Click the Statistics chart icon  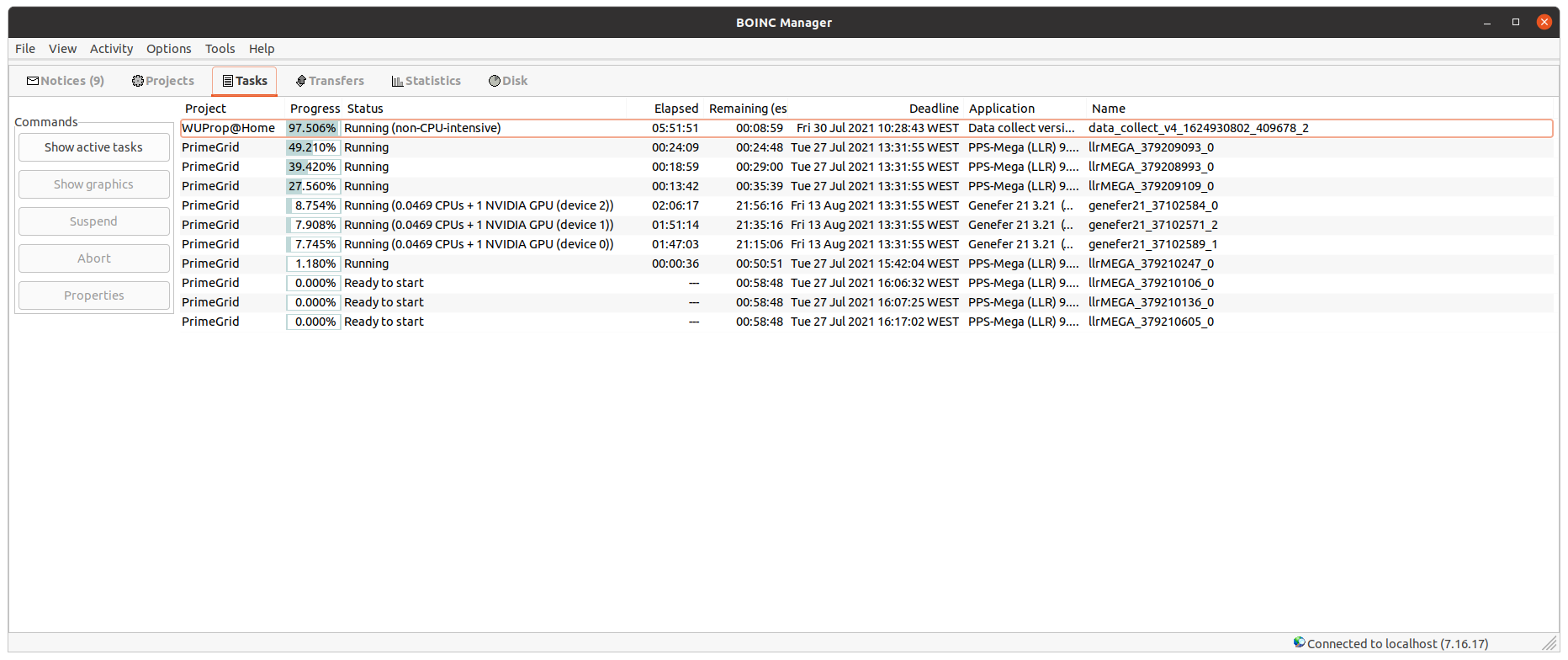click(x=397, y=81)
